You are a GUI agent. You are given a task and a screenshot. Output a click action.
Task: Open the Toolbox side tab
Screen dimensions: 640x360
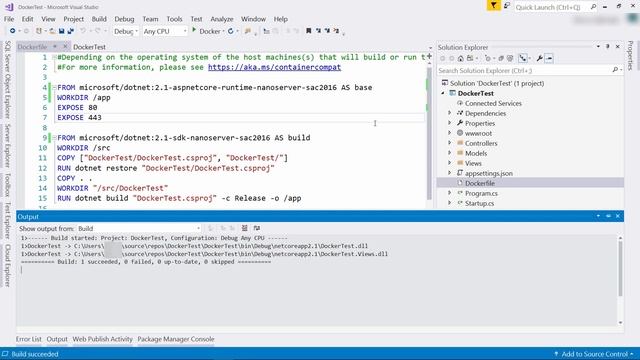7,184
